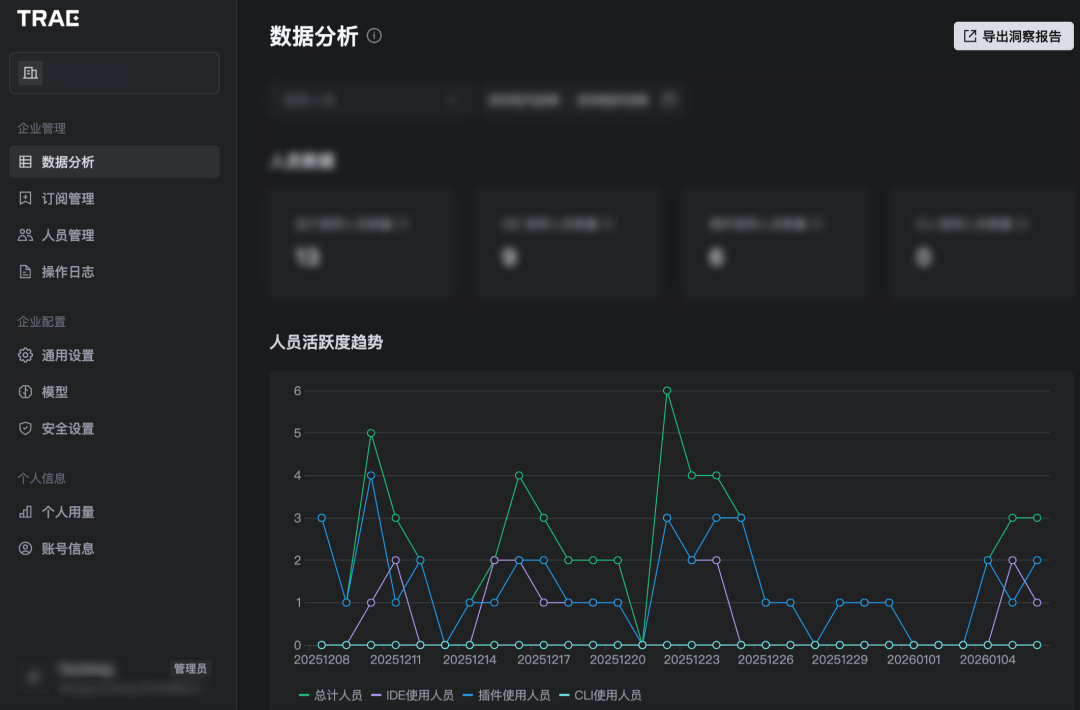This screenshot has height=710, width=1080.
Task: Click the 管理员 badge at sidebar bottom
Action: coord(190,669)
